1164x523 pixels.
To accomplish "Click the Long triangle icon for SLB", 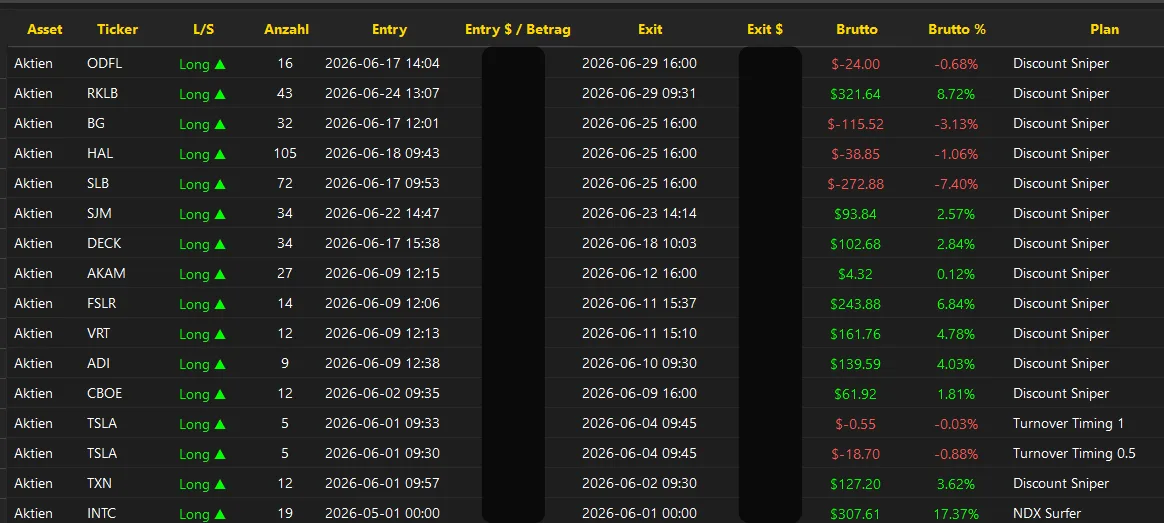I will [x=220, y=184].
